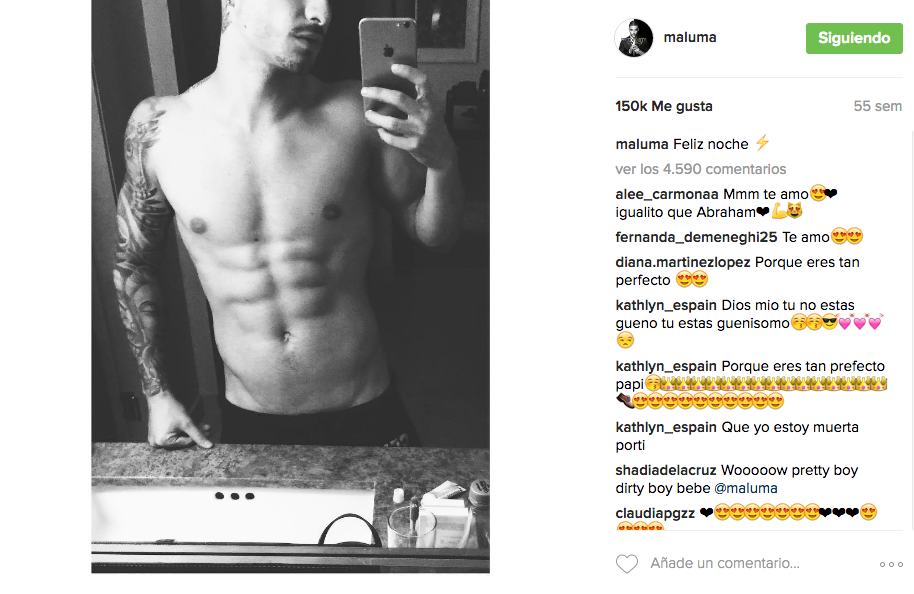
Task: Click the 150k Me gusta count
Action: 664,106
